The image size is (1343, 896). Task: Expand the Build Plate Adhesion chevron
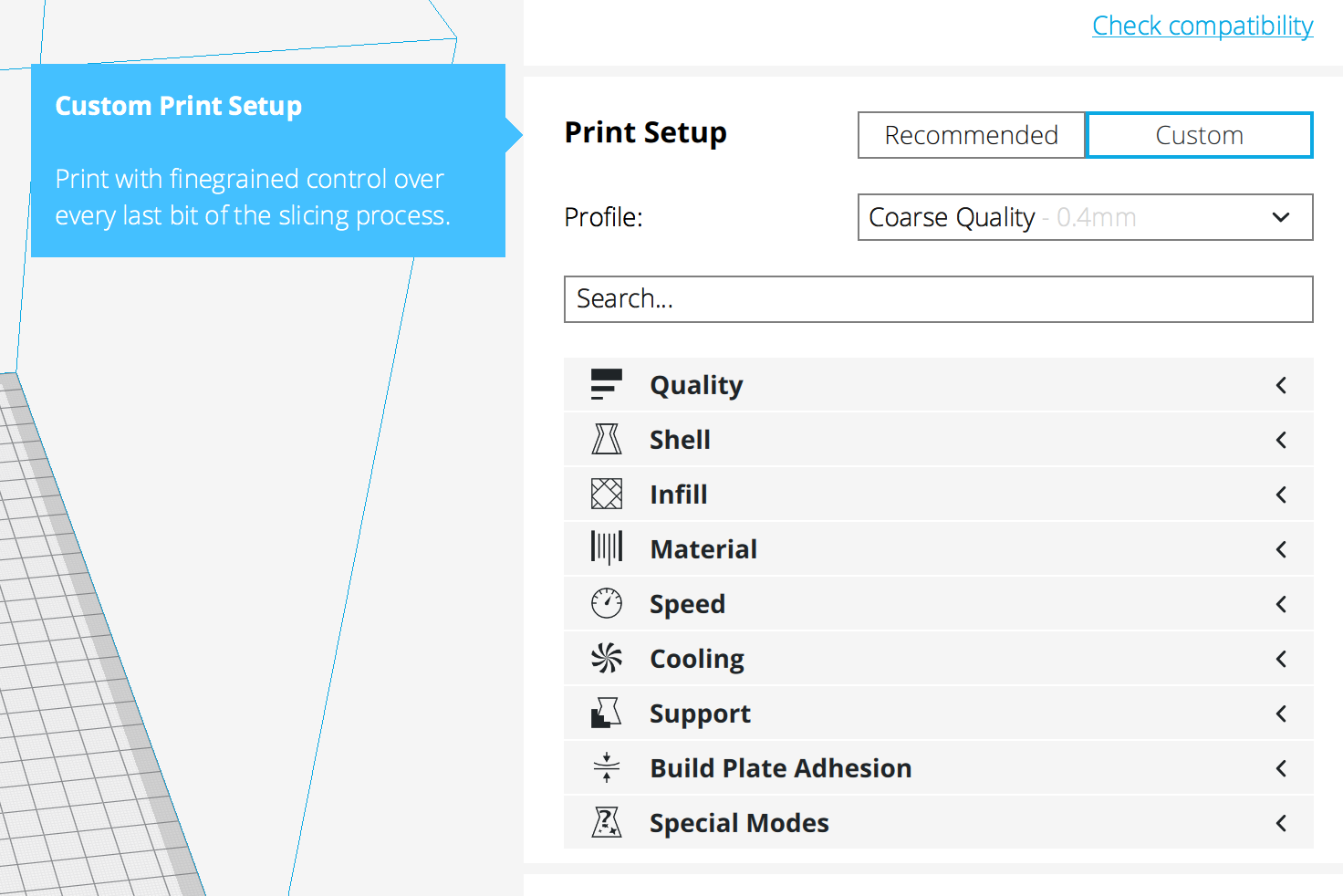tap(1281, 768)
